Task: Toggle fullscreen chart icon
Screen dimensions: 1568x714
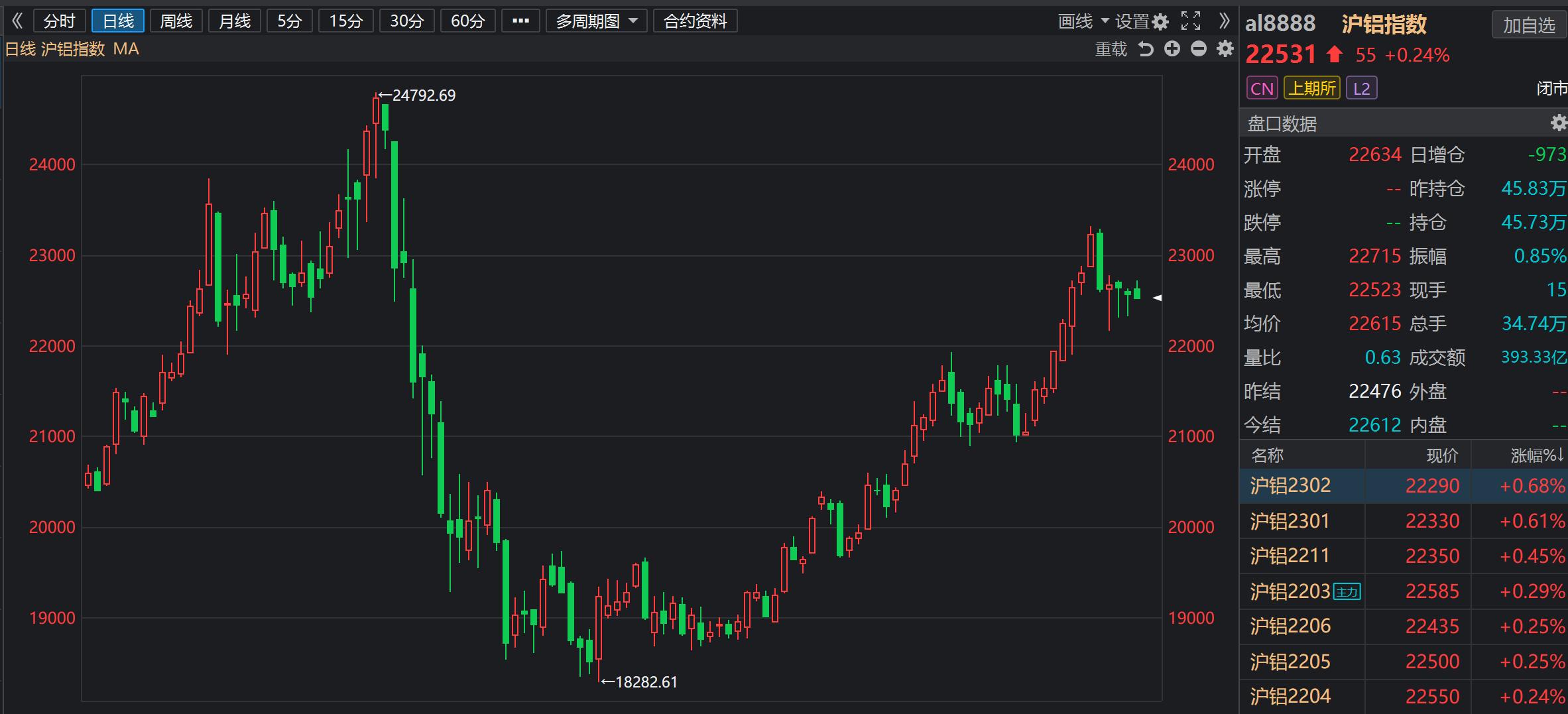Action: click(1191, 21)
